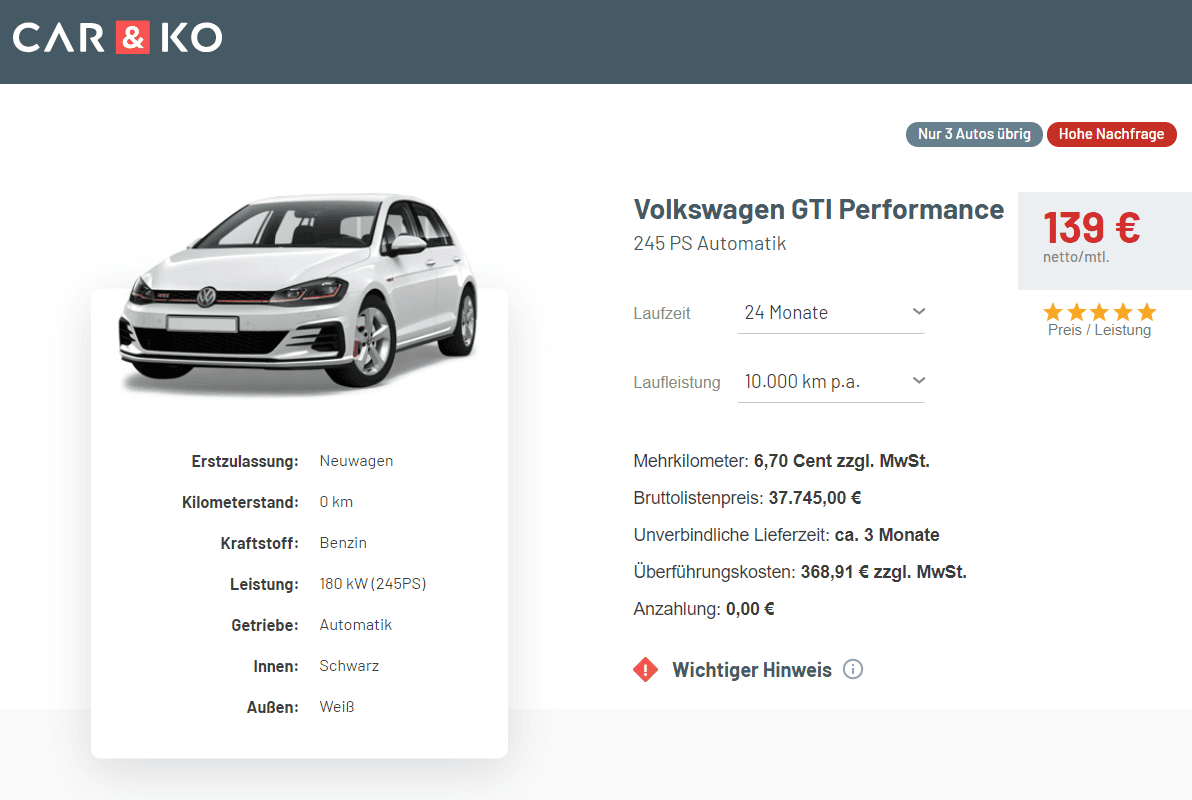Click the Wichtiger Hinweis link
Viewport: 1192px width, 800px height.
coord(752,670)
